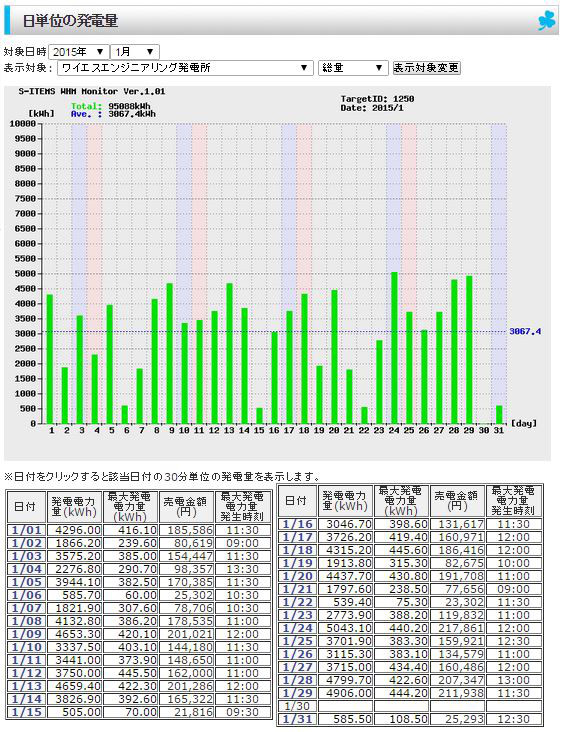Image resolution: width=565 pixels, height=732 pixels.
Task: Open the 1/14 date link
Action: (27, 699)
